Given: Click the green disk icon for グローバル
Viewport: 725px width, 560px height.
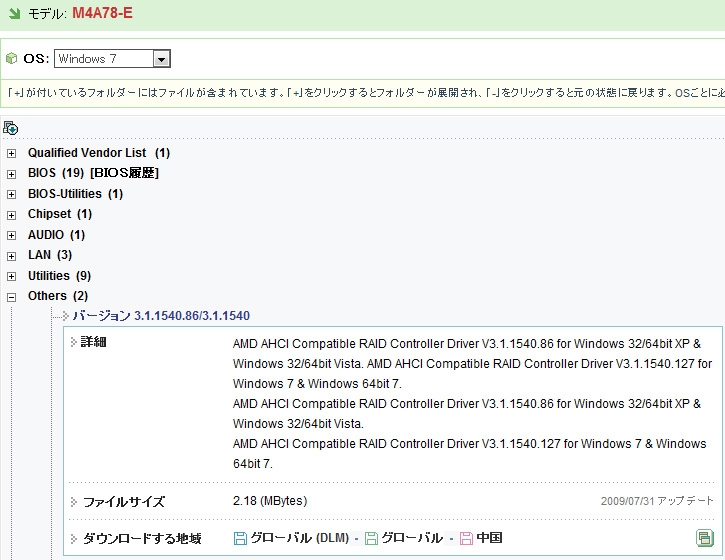Looking at the screenshot, I should (371, 538).
